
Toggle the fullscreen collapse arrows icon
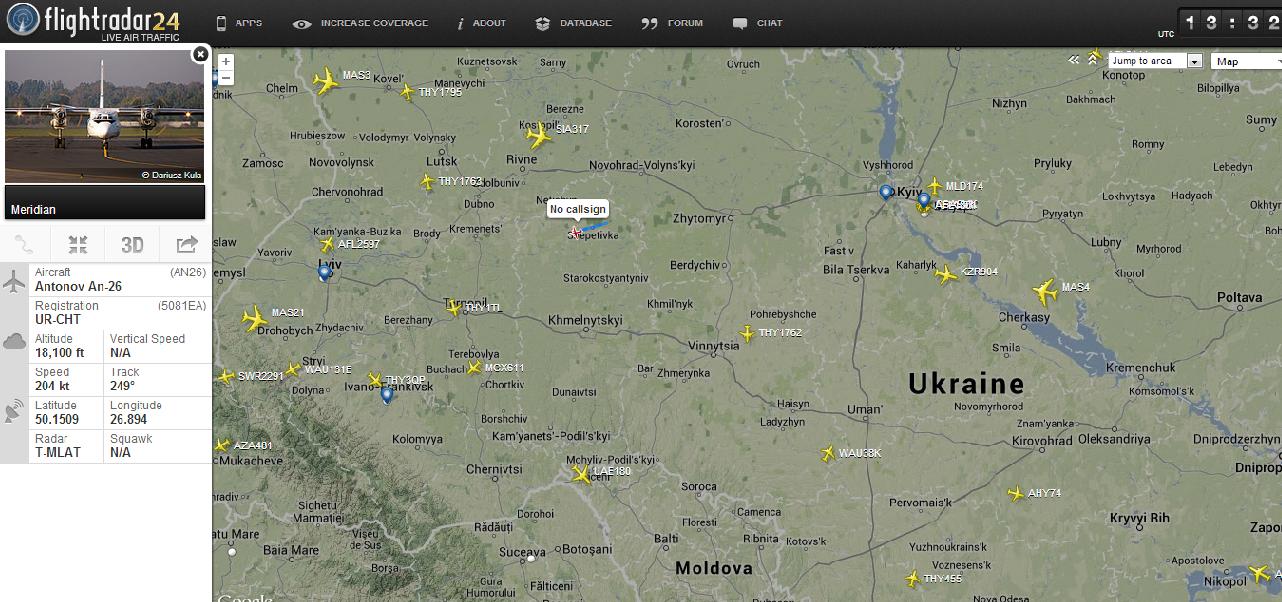click(78, 245)
